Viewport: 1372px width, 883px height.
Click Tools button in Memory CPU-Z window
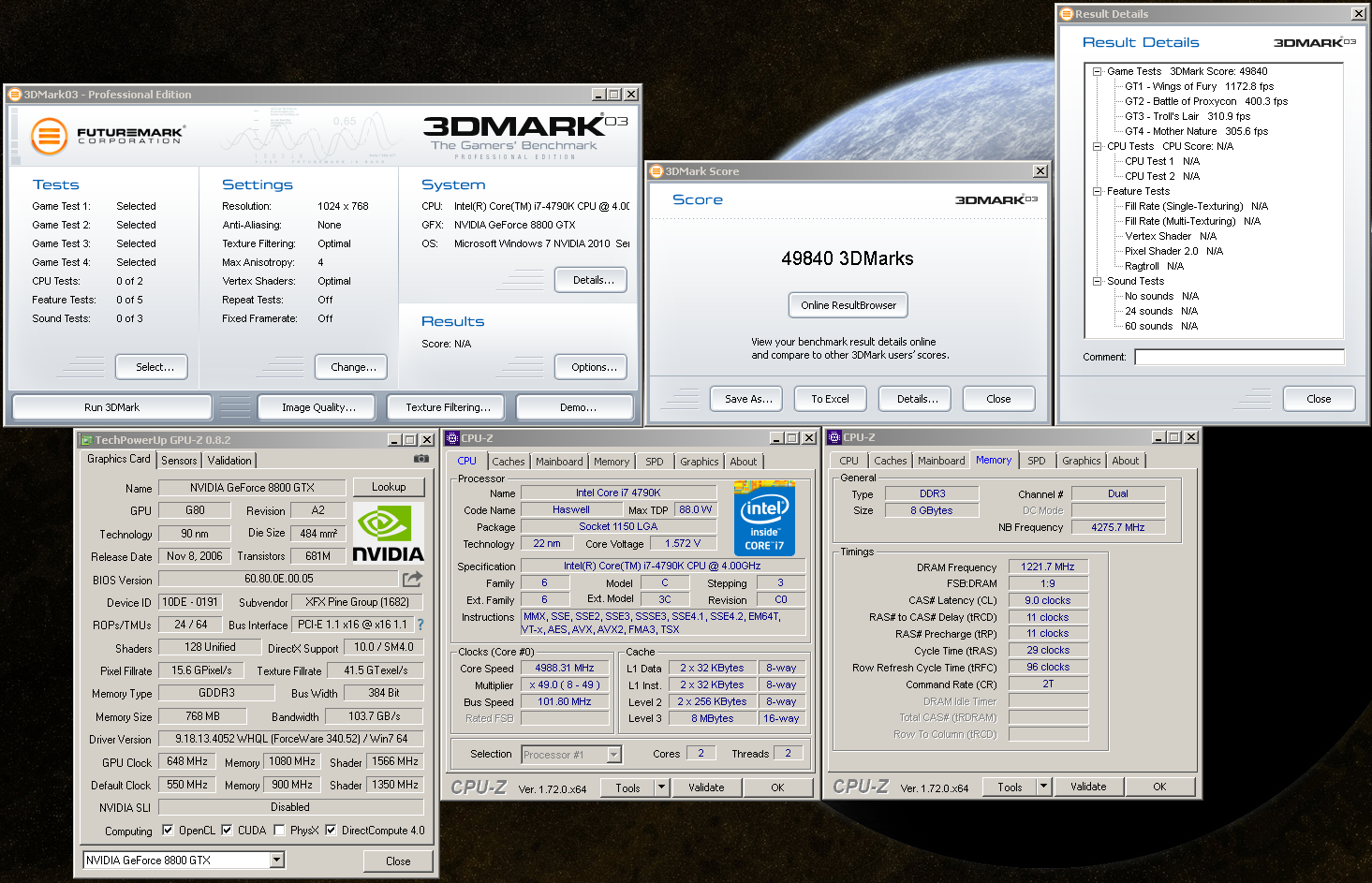point(1010,787)
